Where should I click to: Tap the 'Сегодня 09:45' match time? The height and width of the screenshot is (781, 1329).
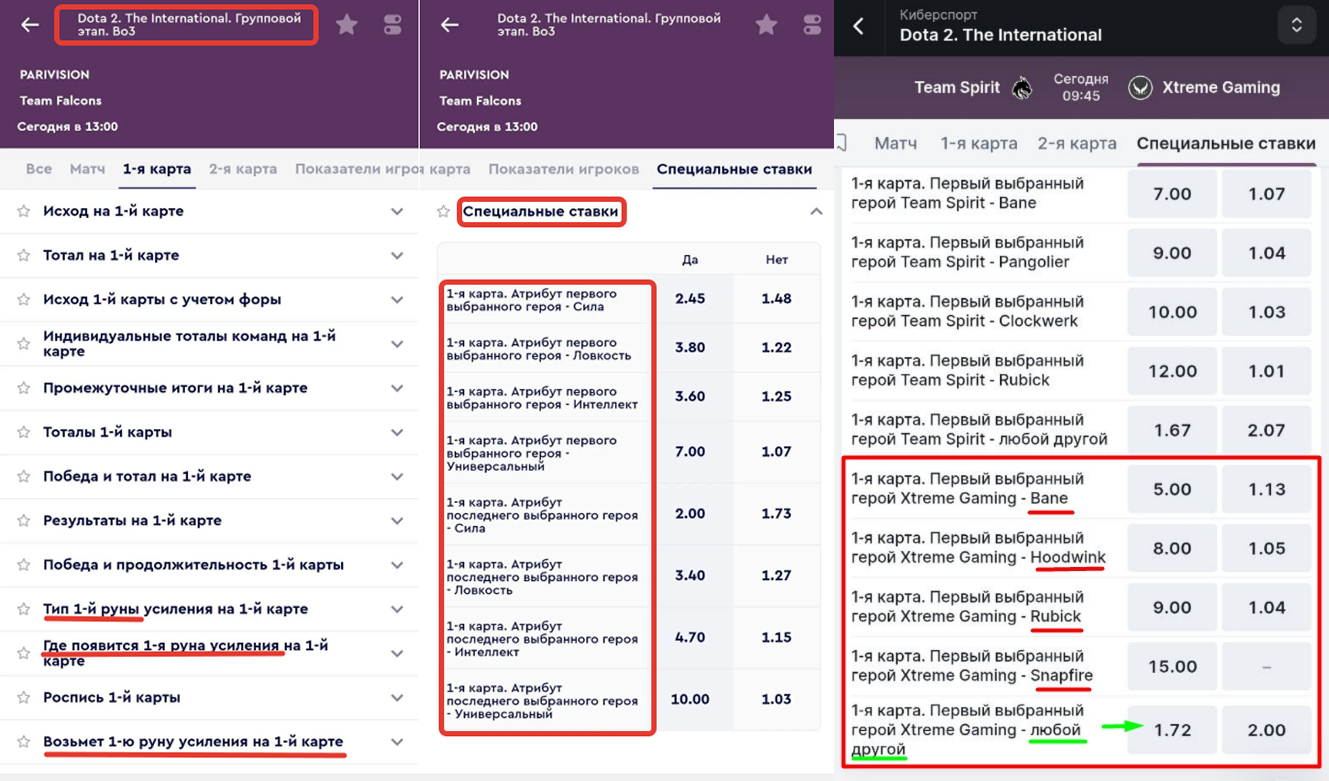pos(1081,87)
